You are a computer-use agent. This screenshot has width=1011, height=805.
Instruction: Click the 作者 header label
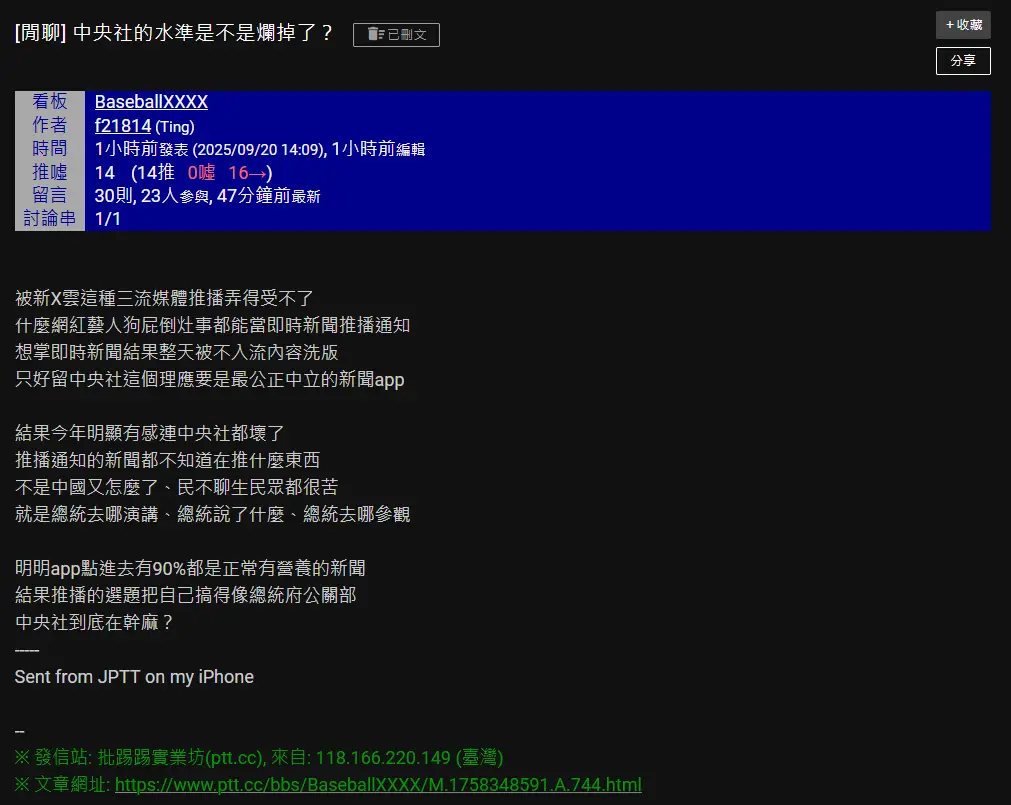50,125
